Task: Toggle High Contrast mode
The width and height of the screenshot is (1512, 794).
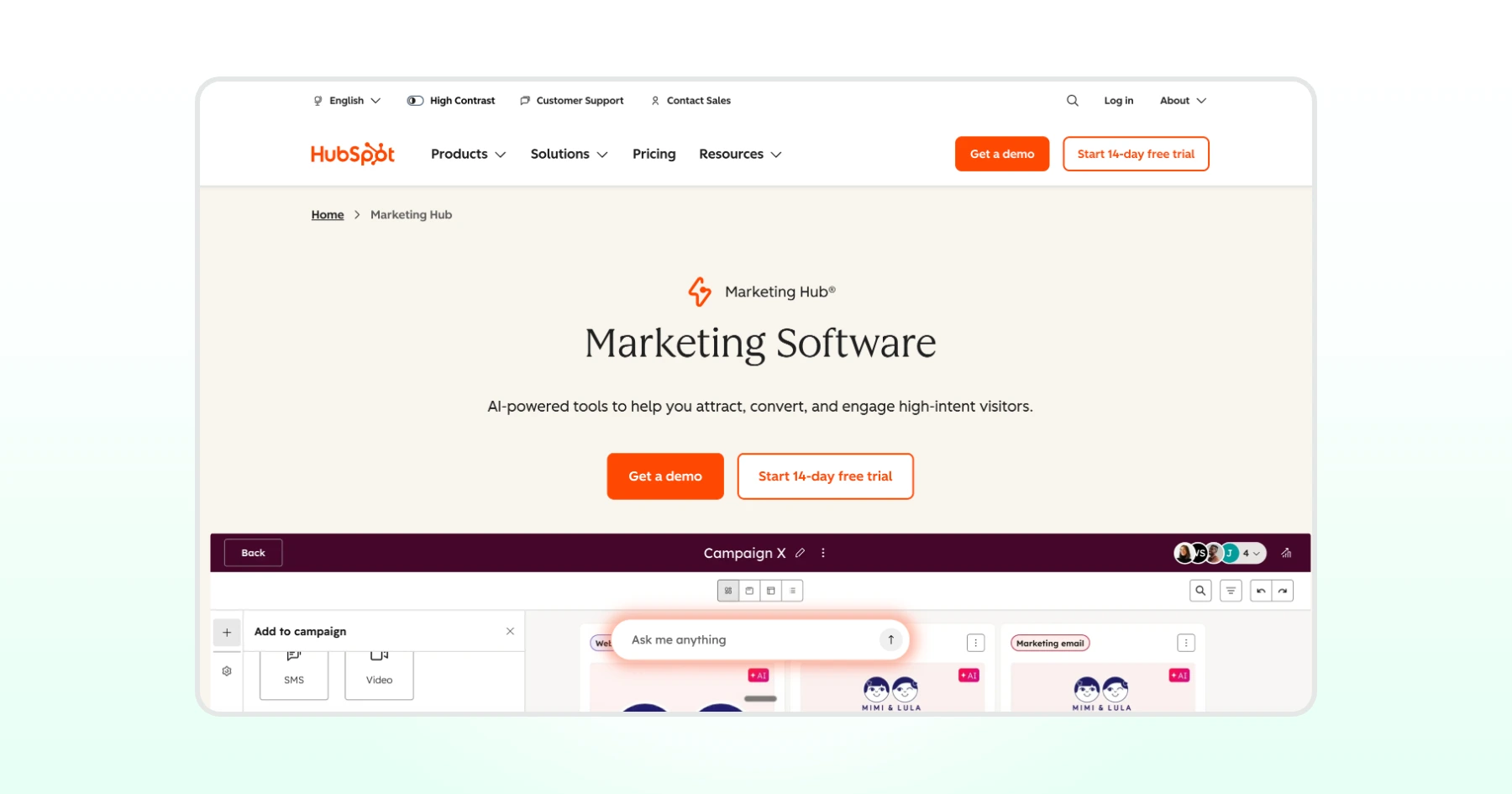Action: coord(451,101)
